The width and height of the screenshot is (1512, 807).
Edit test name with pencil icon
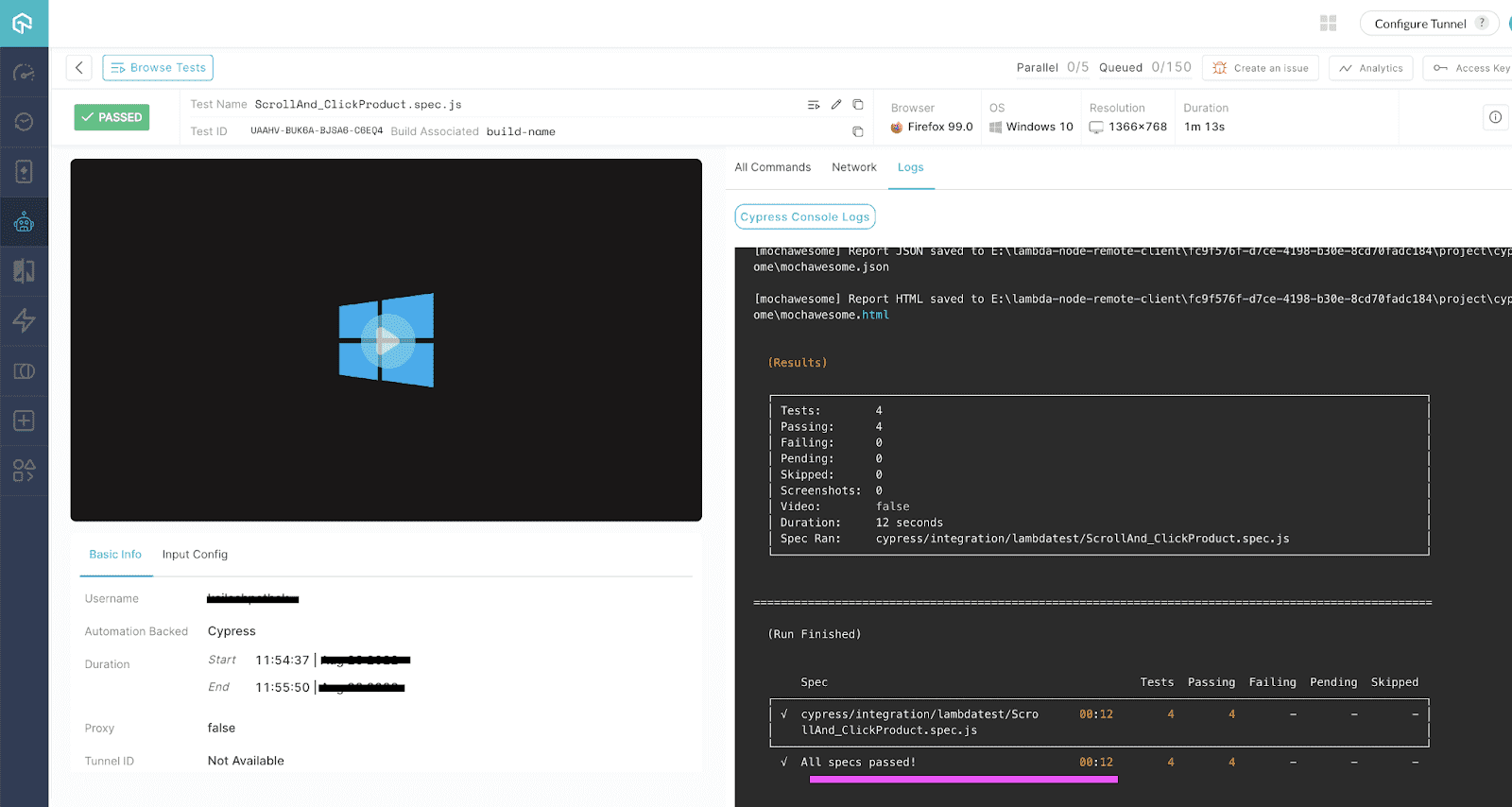[836, 105]
